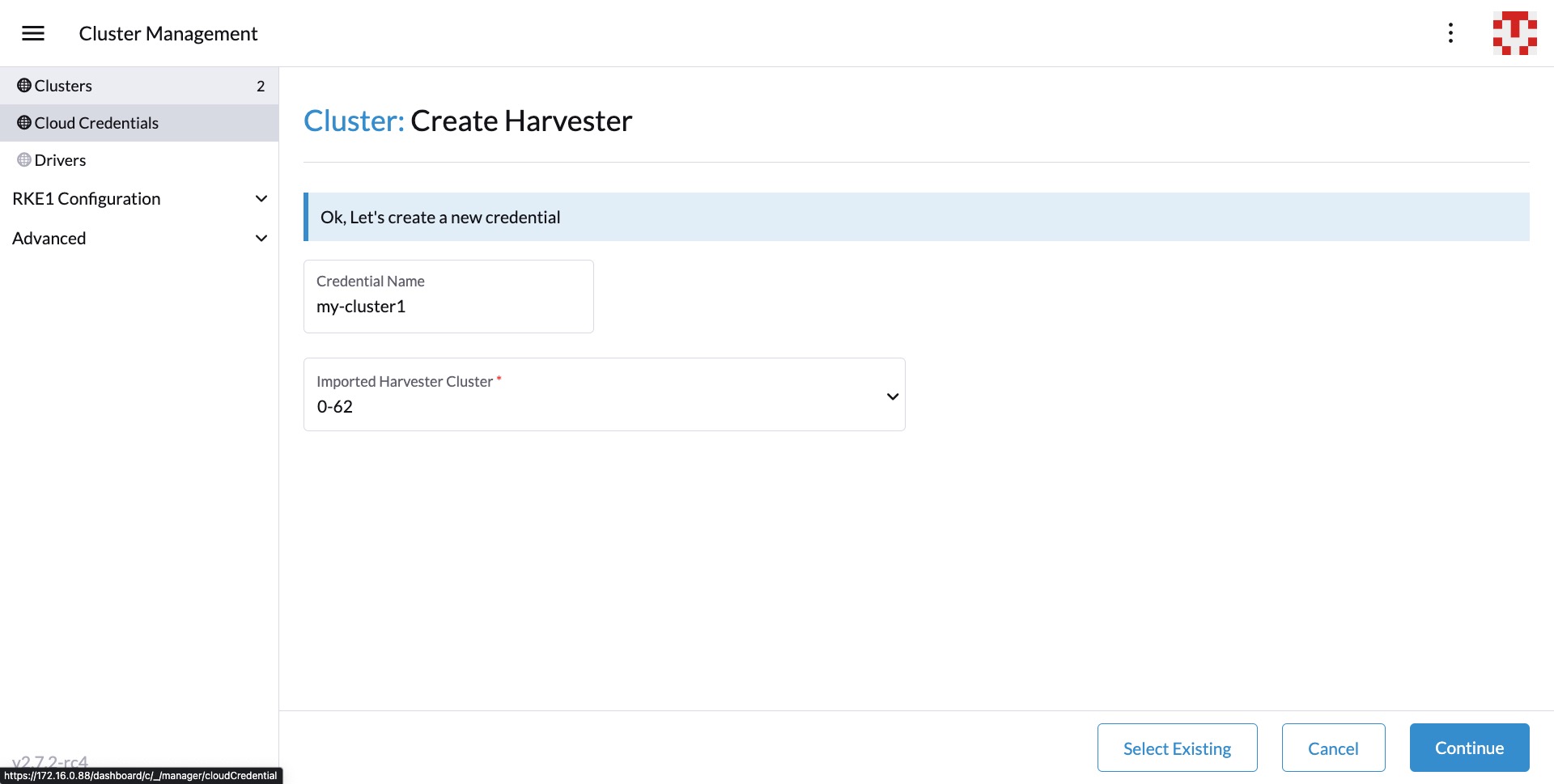Viewport: 1554px width, 784px height.
Task: Click the globe icon beside Clusters
Action: 24,86
